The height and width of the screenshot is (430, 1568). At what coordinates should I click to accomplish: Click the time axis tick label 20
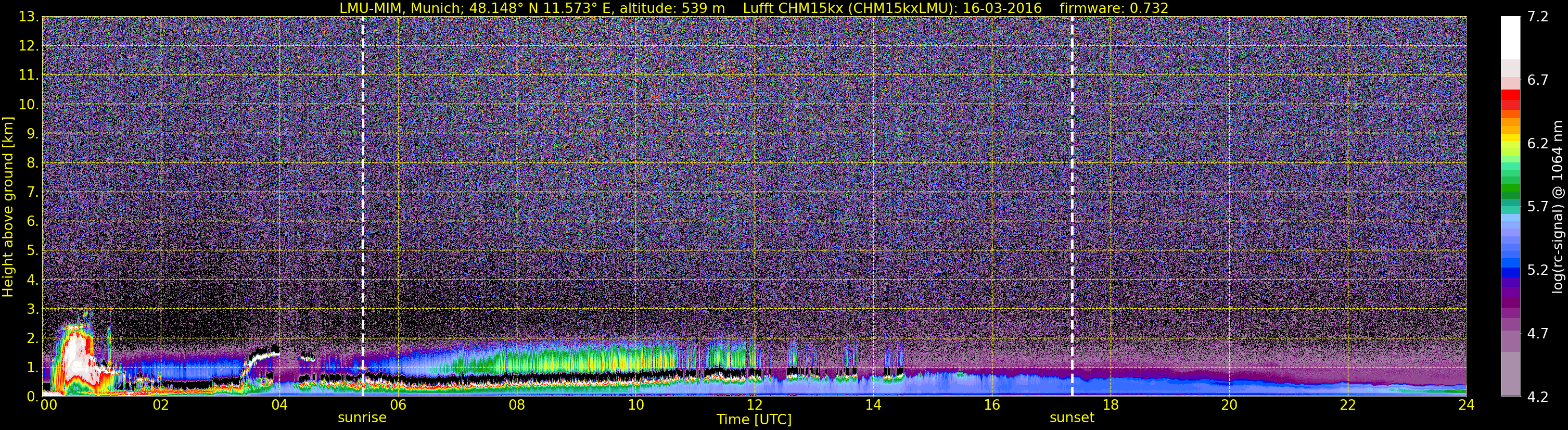pos(1229,406)
